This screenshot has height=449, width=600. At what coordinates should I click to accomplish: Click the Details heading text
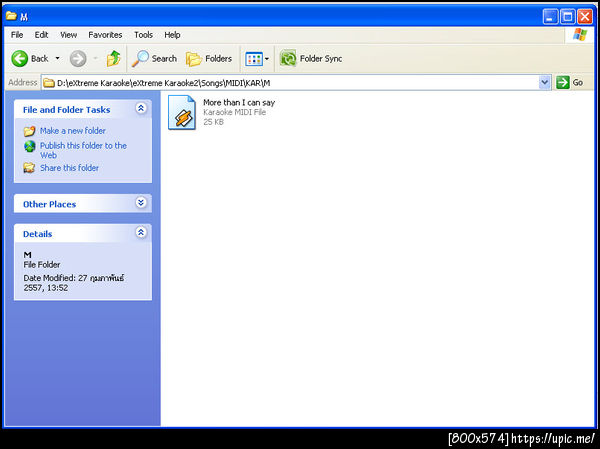[x=38, y=234]
